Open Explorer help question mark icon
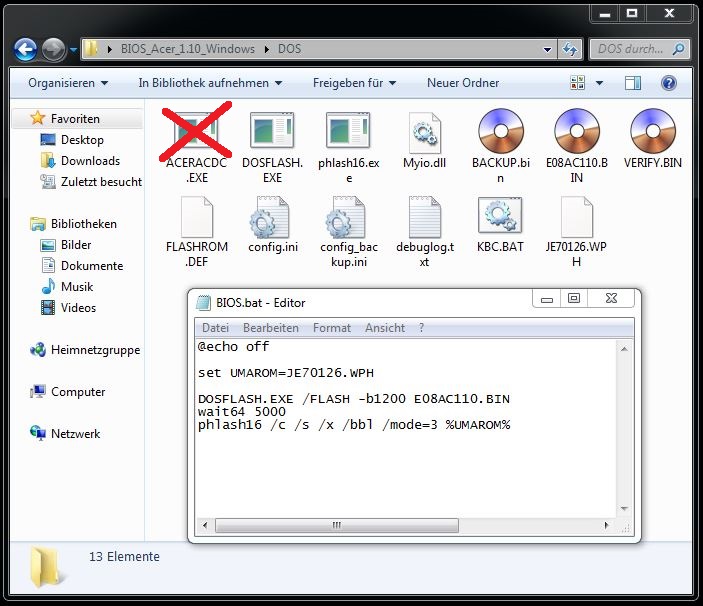The image size is (703, 606). (x=668, y=83)
